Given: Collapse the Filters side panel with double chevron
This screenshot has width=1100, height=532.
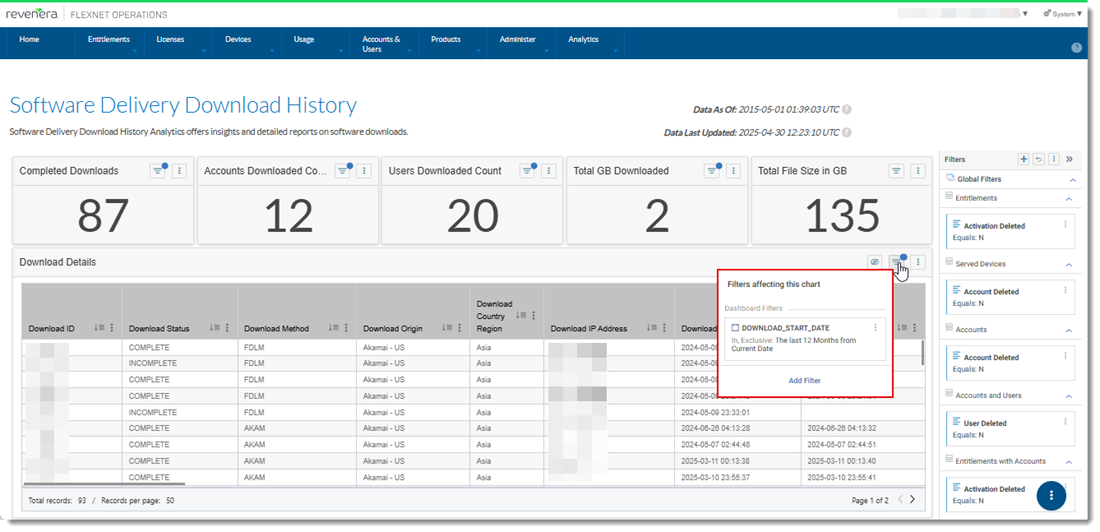Looking at the screenshot, I should click(1069, 159).
